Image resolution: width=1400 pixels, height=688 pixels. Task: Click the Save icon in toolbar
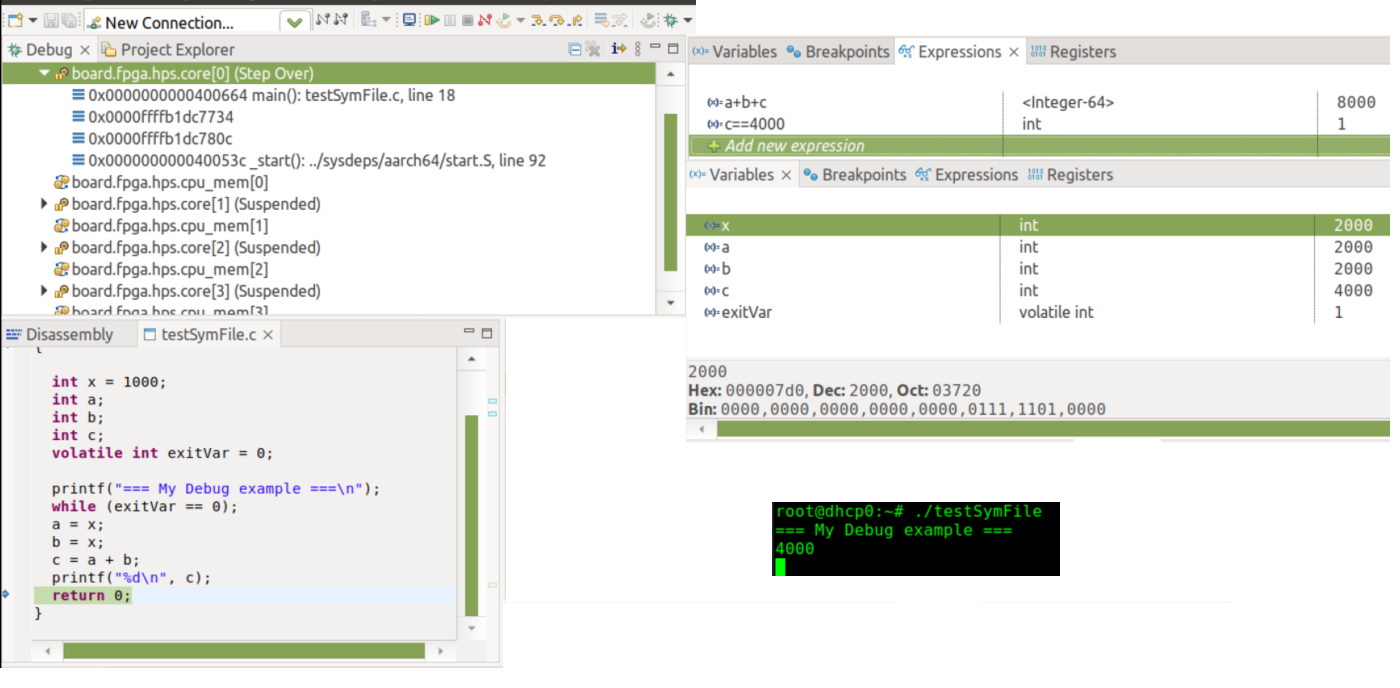(51, 20)
